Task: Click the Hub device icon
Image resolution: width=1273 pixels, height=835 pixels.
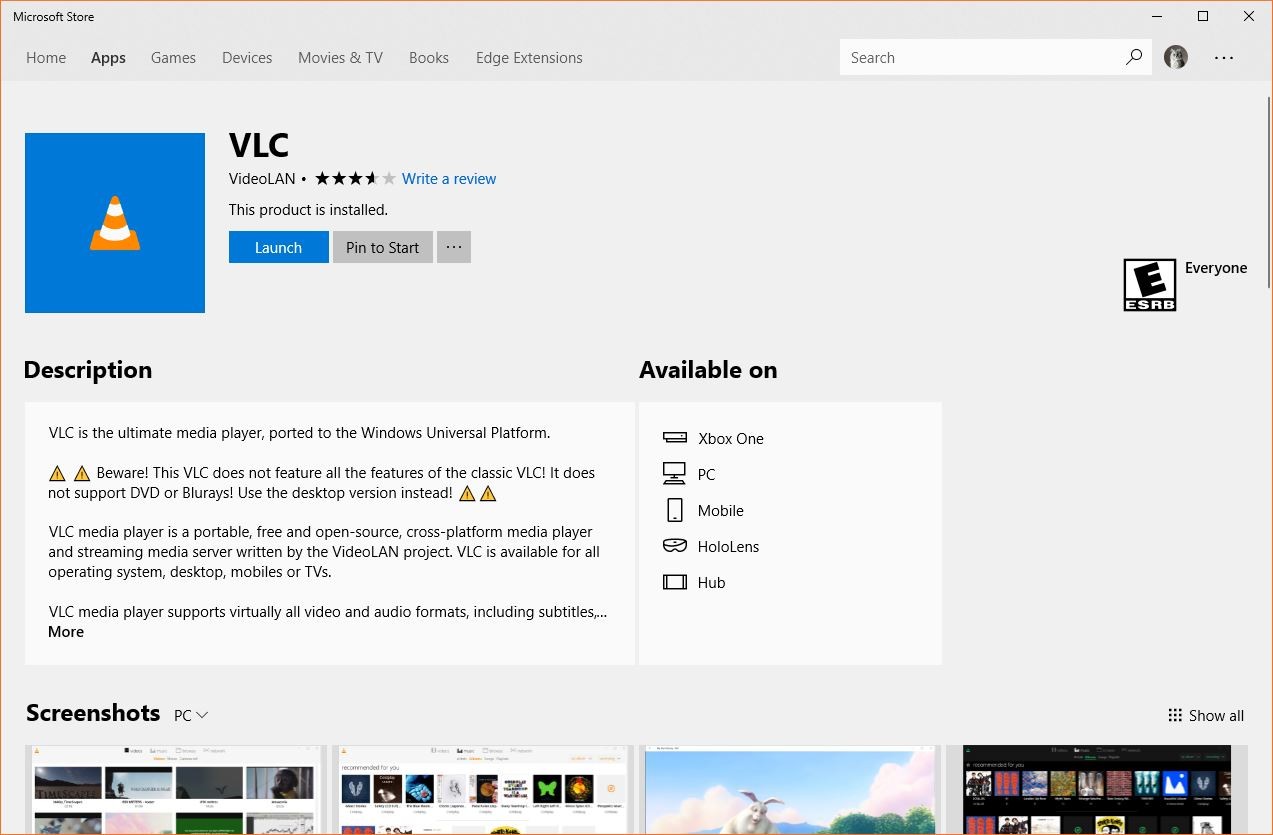Action: (x=675, y=582)
